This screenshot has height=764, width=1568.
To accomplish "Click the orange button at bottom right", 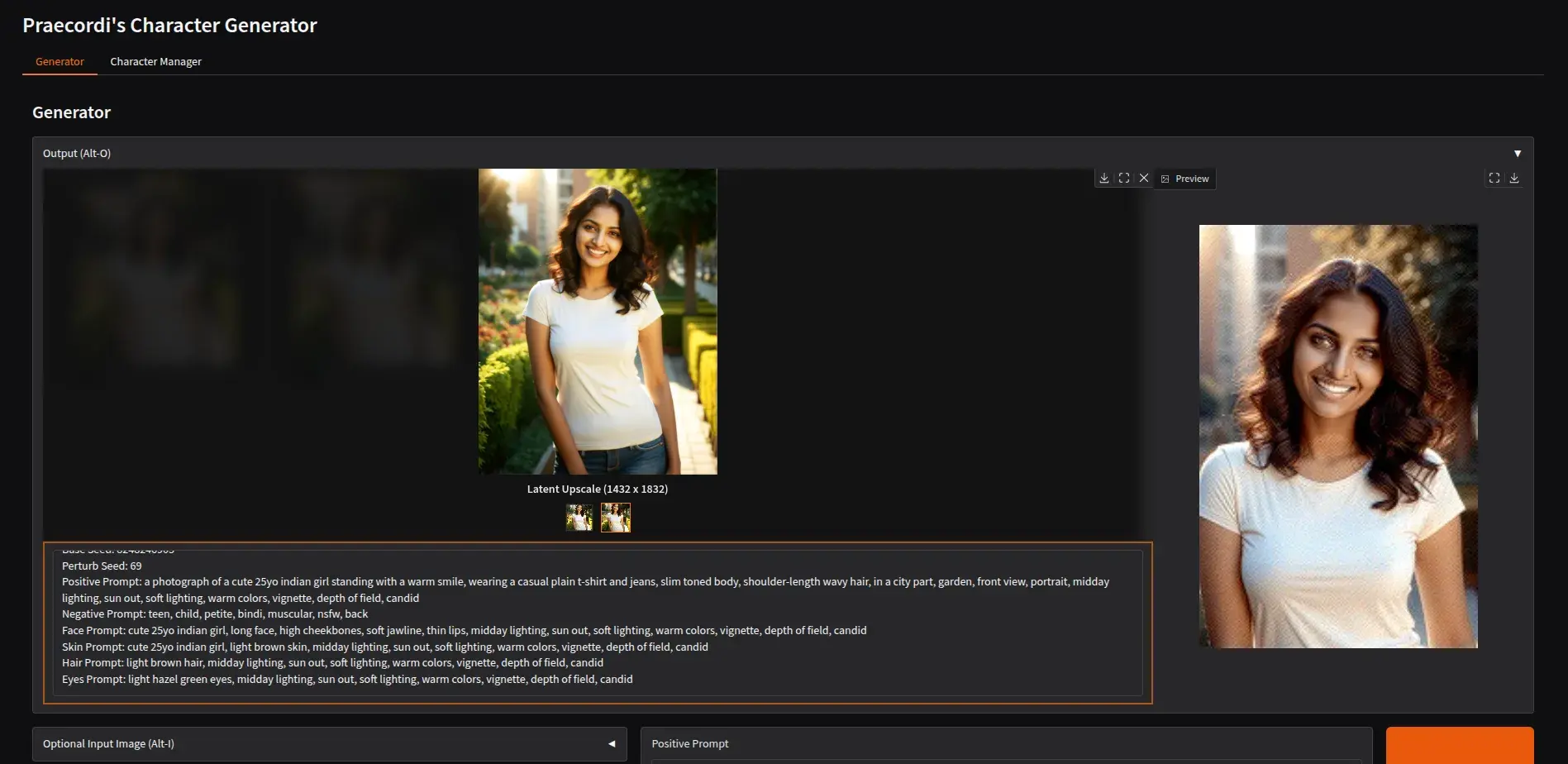I will point(1459,746).
